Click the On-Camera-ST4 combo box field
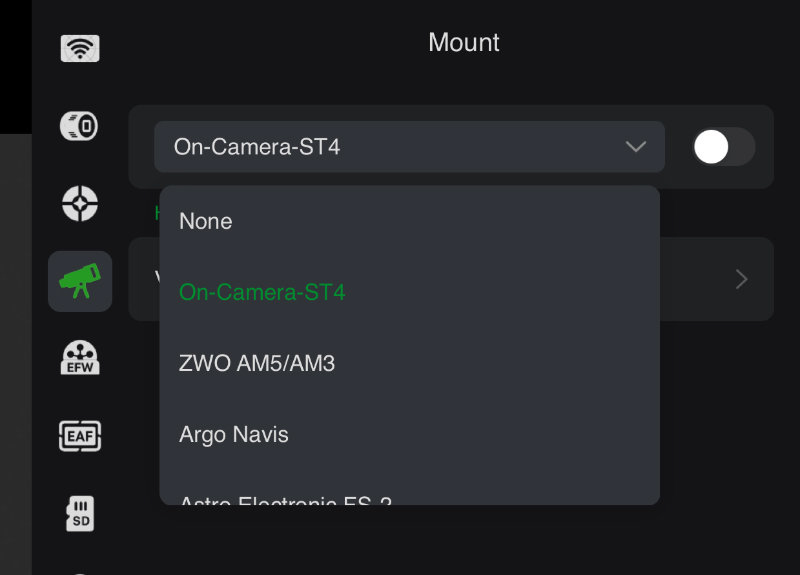800x575 pixels. pos(409,147)
